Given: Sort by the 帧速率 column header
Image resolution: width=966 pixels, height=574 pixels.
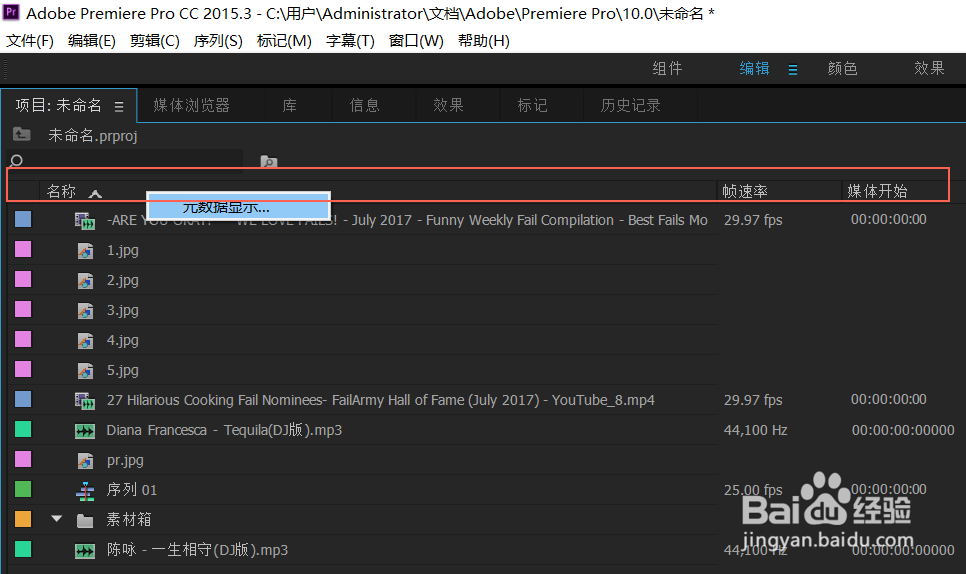Looking at the screenshot, I should click(x=745, y=192).
